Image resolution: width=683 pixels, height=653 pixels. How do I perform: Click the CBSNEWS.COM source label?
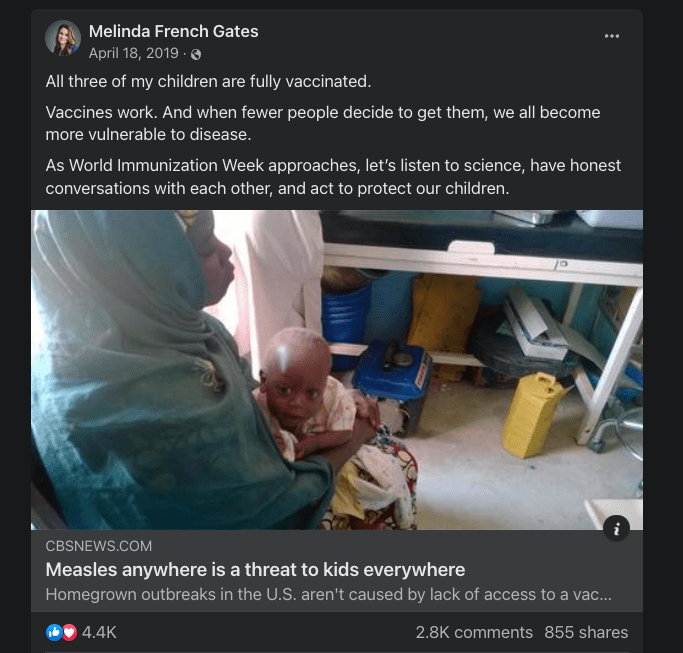(99, 546)
